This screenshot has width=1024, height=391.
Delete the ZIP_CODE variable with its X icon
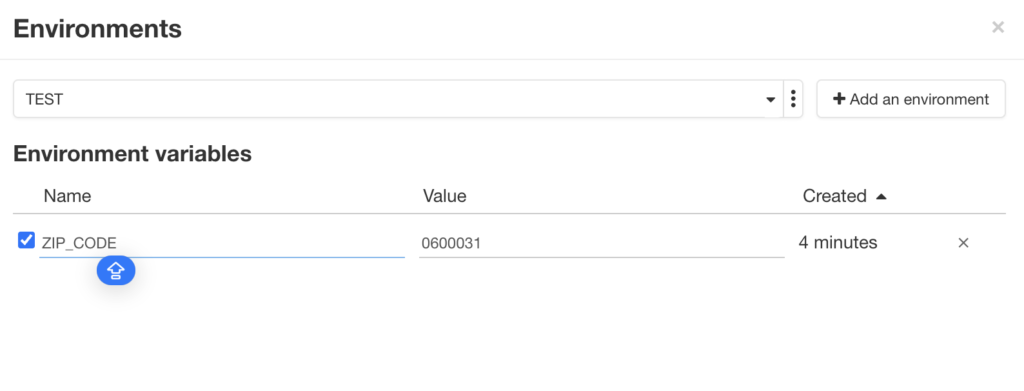(x=963, y=243)
